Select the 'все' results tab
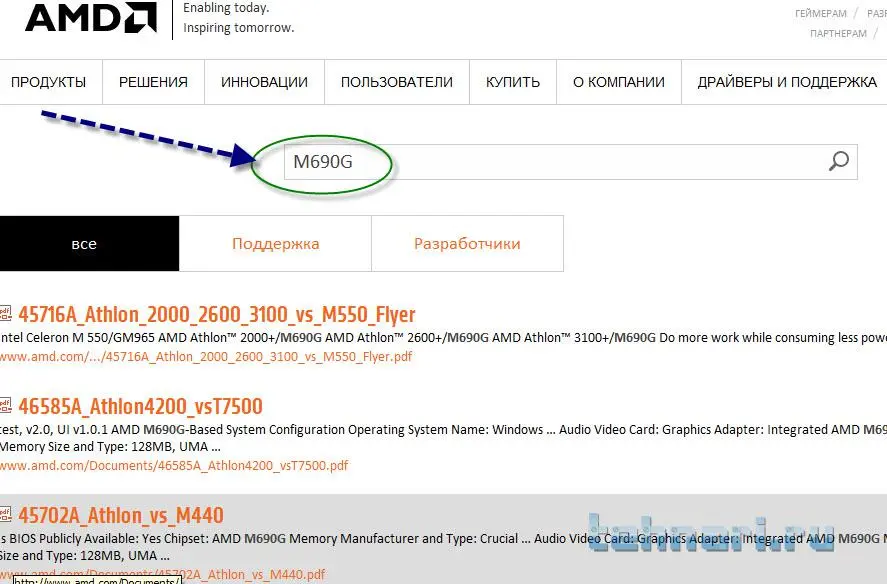887x584 pixels. [89, 243]
